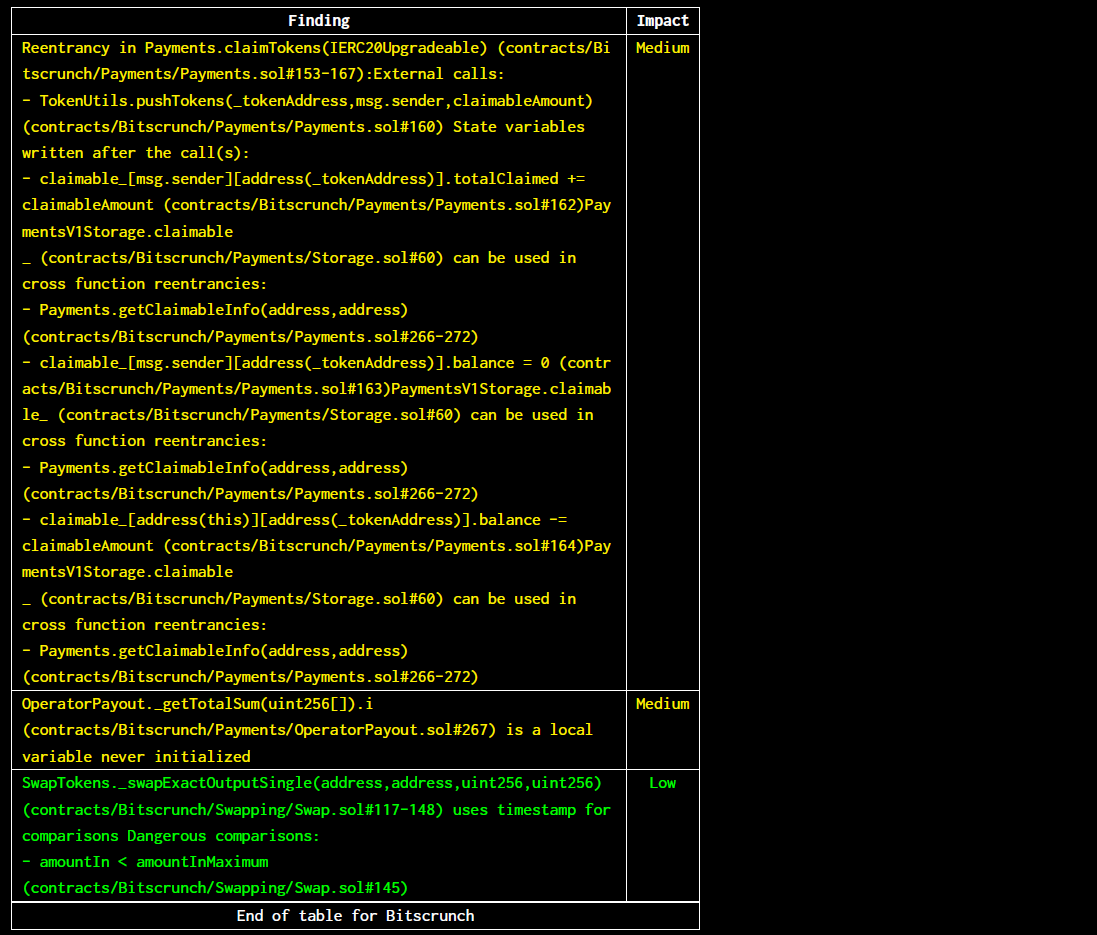
Task: Click 'amountIn < amountInMaximum' comparison line
Action: click(x=145, y=862)
